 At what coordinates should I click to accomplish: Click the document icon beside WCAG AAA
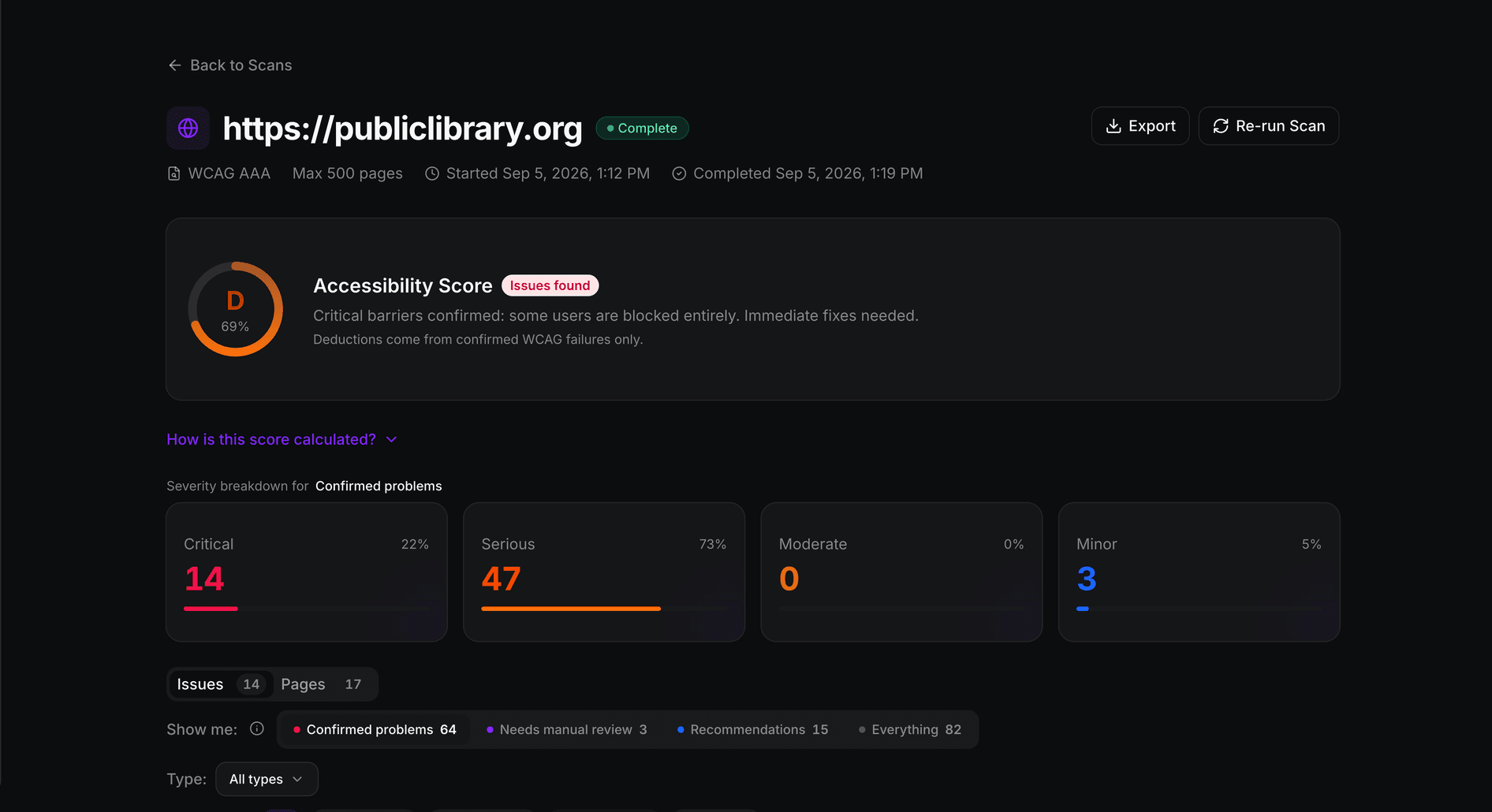173,173
